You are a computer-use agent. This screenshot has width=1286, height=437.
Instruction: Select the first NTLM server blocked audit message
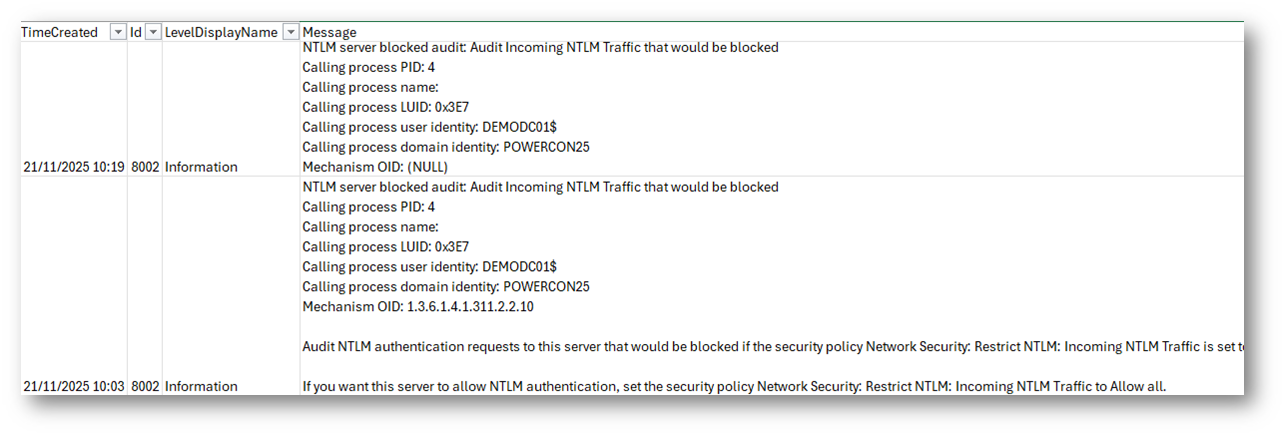coord(540,47)
